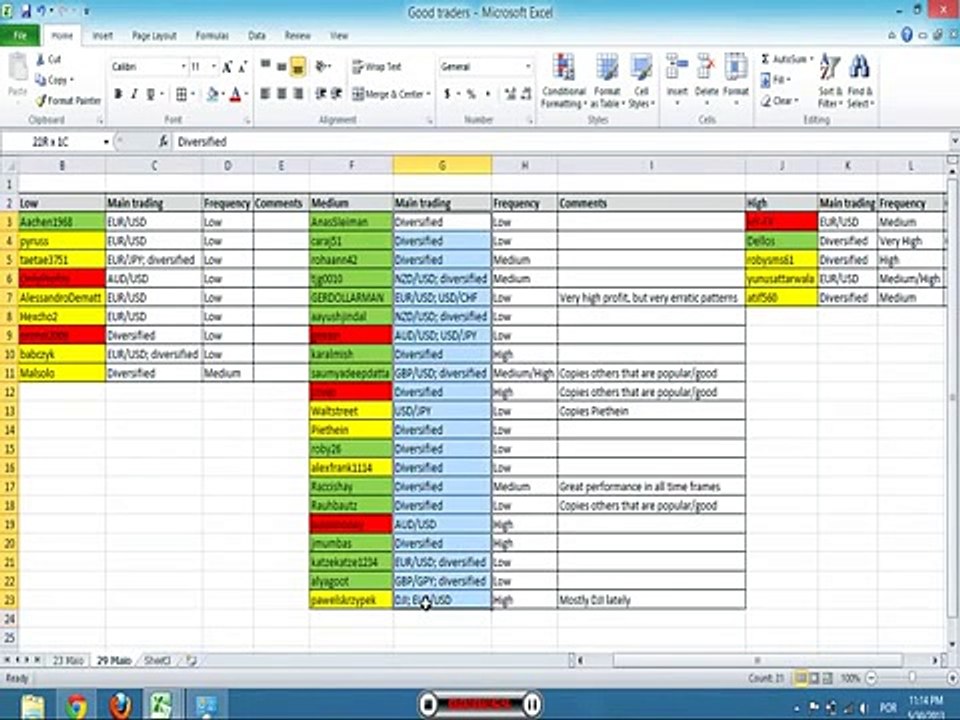Toggle Middle Align for cells
The height and width of the screenshot is (720, 960).
(282, 66)
